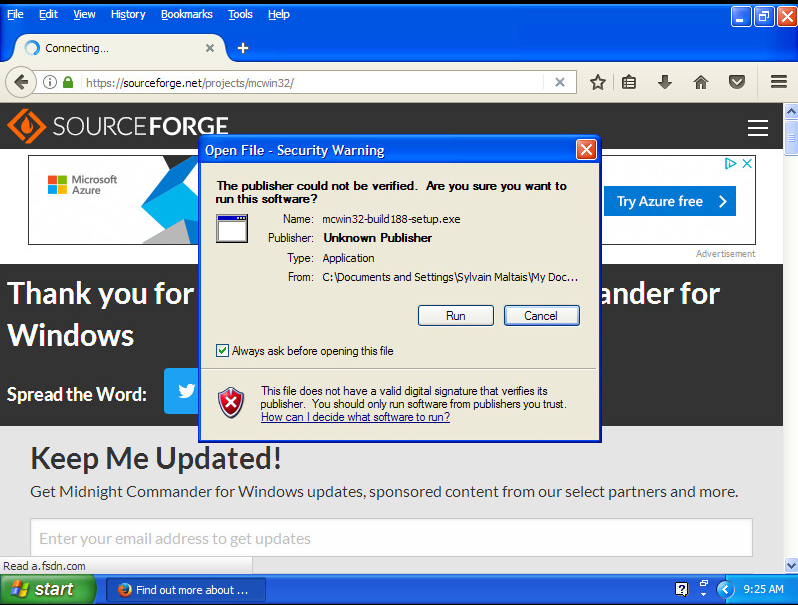Click the SourceForge logo
The width and height of the screenshot is (798, 605).
point(118,126)
